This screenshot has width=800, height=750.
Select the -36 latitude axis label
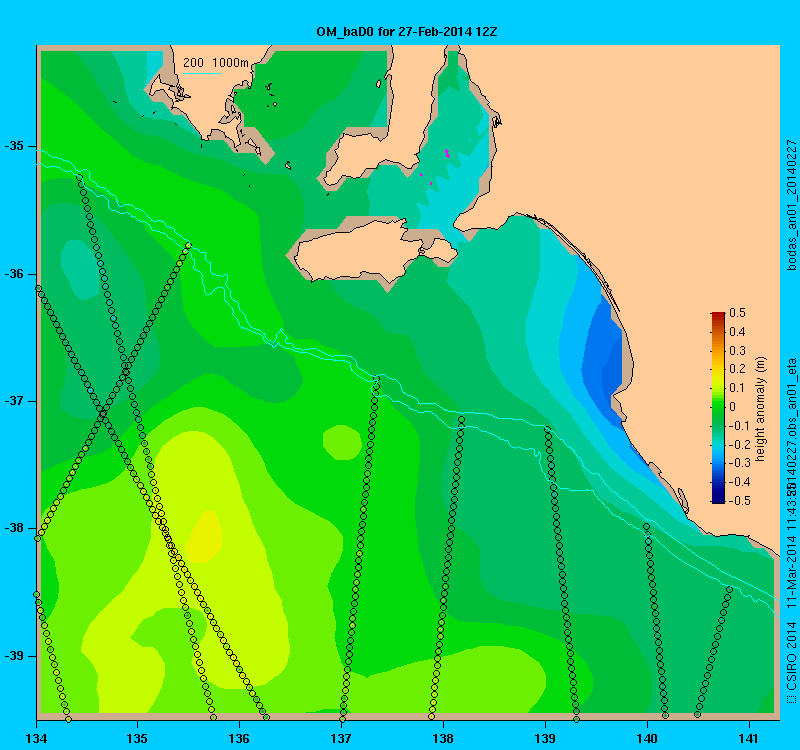[14, 274]
